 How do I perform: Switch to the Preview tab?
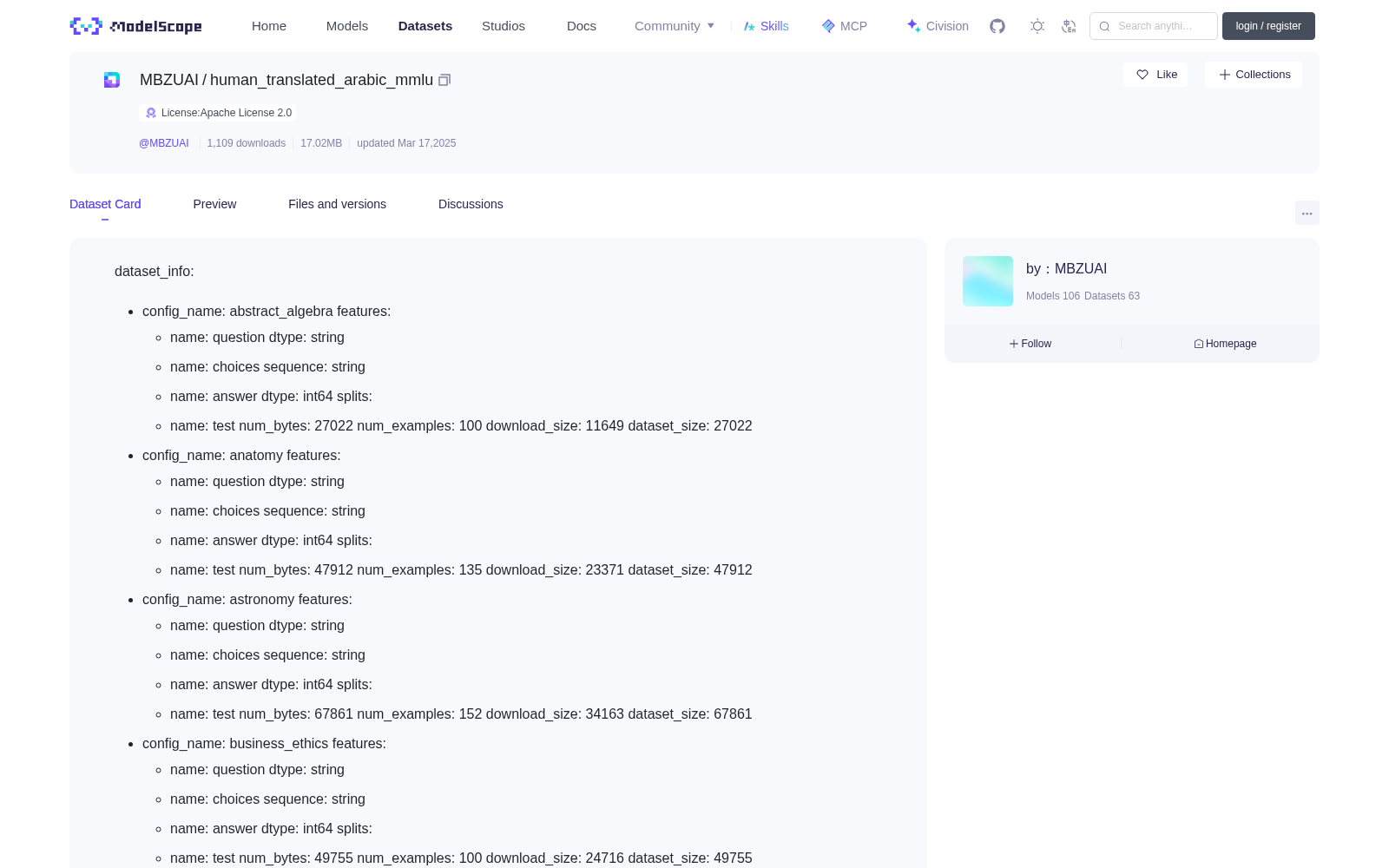214,204
